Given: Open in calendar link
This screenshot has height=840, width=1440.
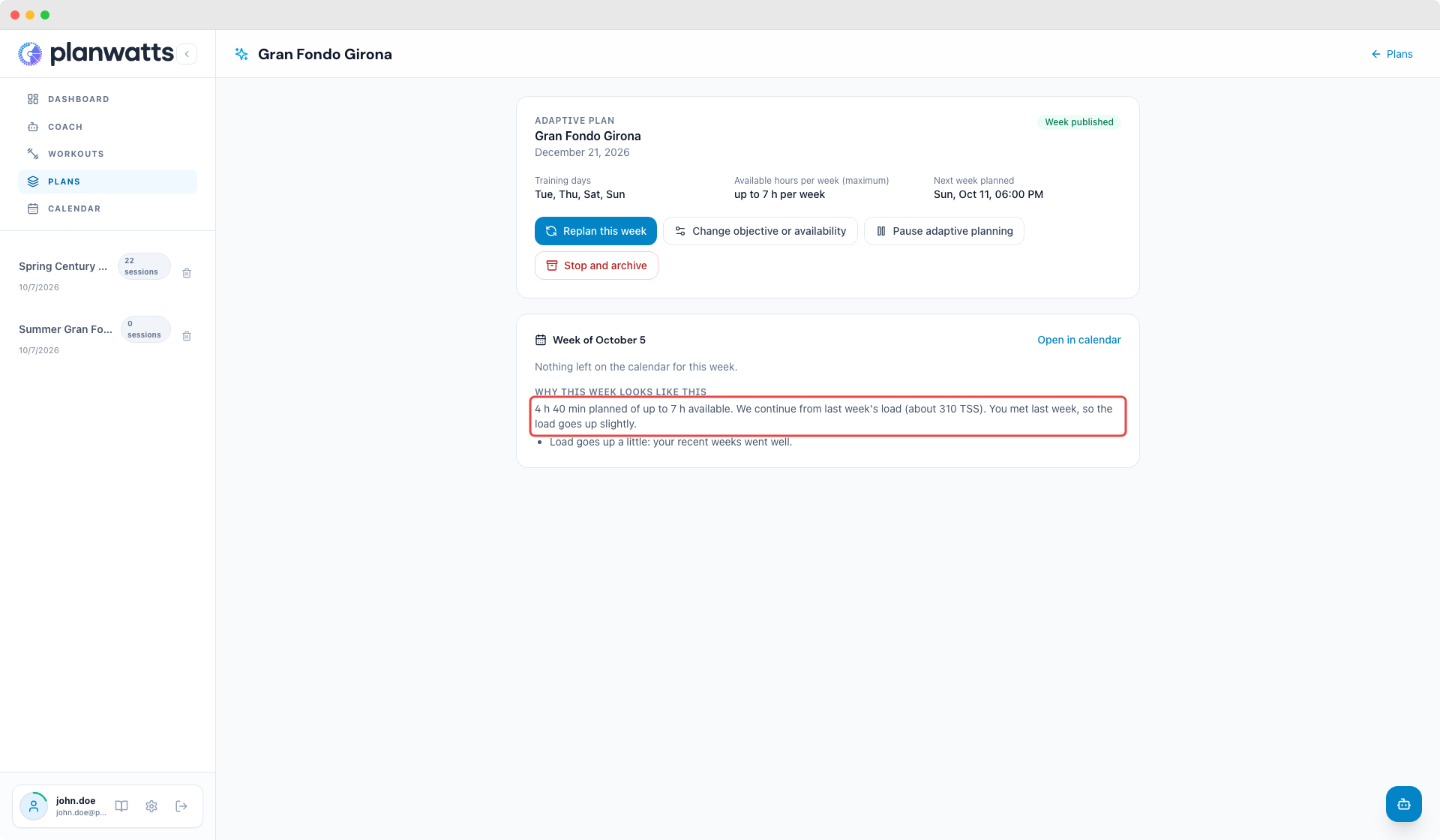Looking at the screenshot, I should (1078, 340).
